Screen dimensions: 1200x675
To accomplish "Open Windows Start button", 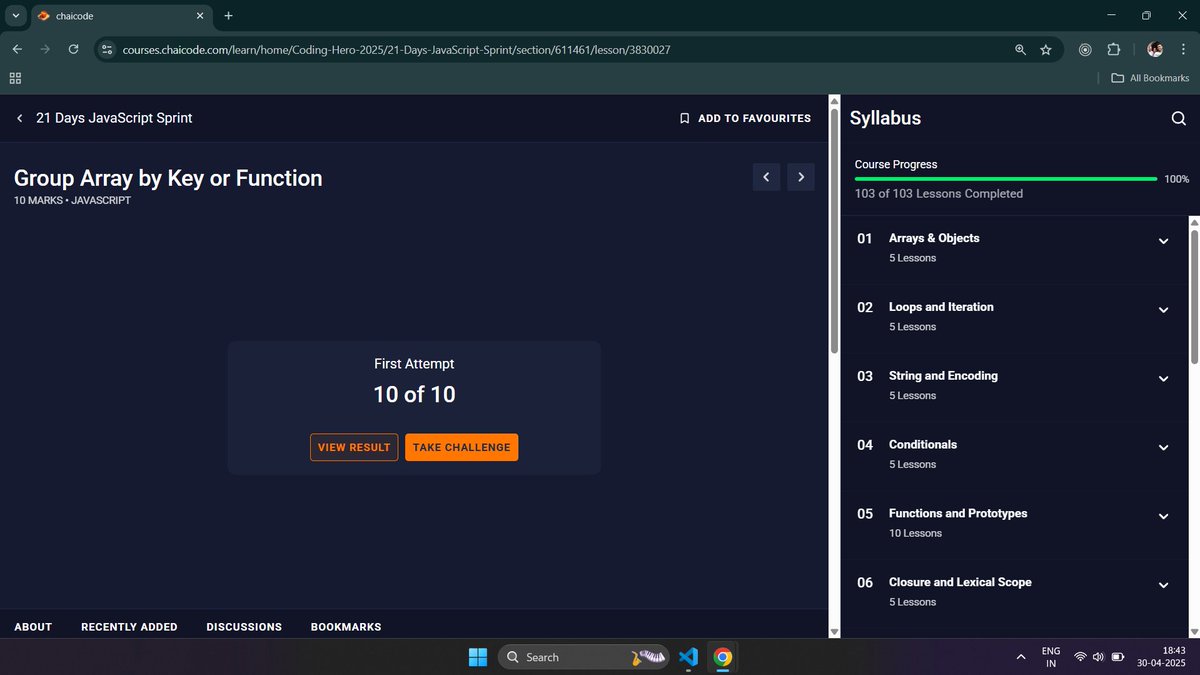I will [x=478, y=657].
